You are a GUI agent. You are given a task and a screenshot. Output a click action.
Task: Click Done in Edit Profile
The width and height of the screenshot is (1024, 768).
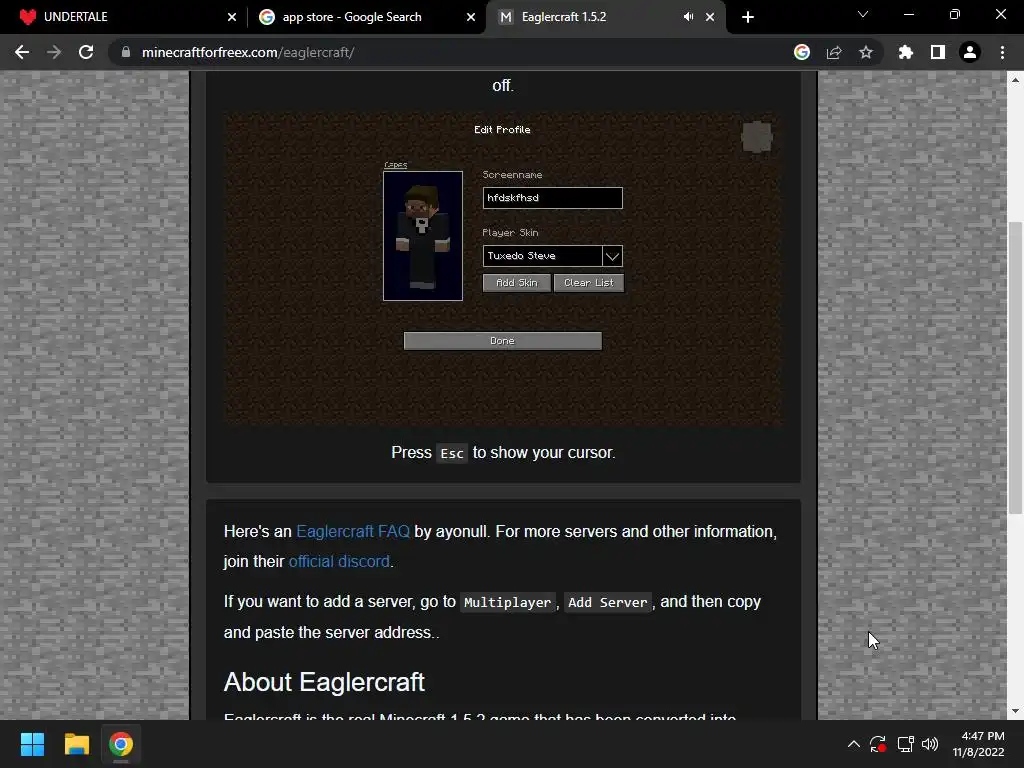[x=502, y=341]
